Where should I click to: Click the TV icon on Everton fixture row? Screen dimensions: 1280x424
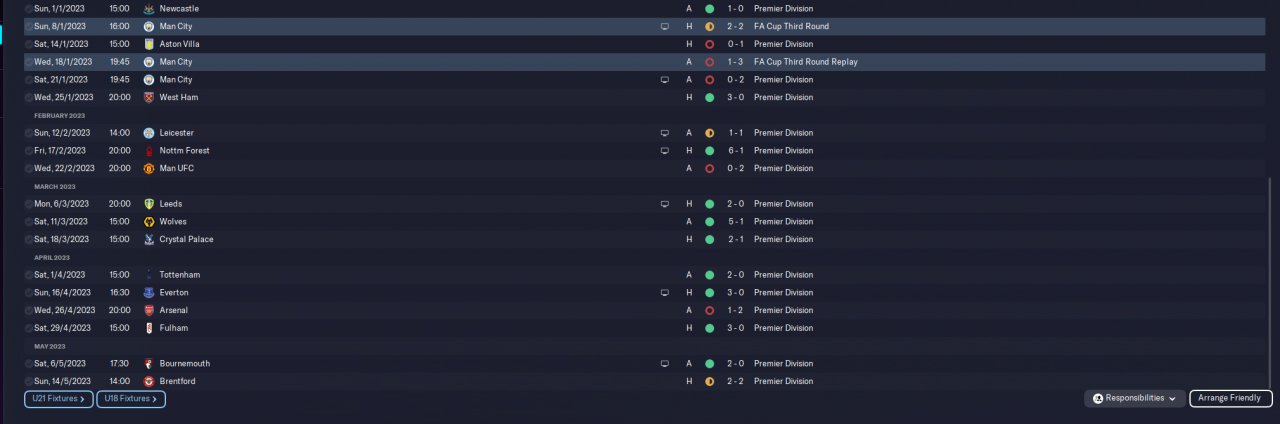tap(664, 293)
